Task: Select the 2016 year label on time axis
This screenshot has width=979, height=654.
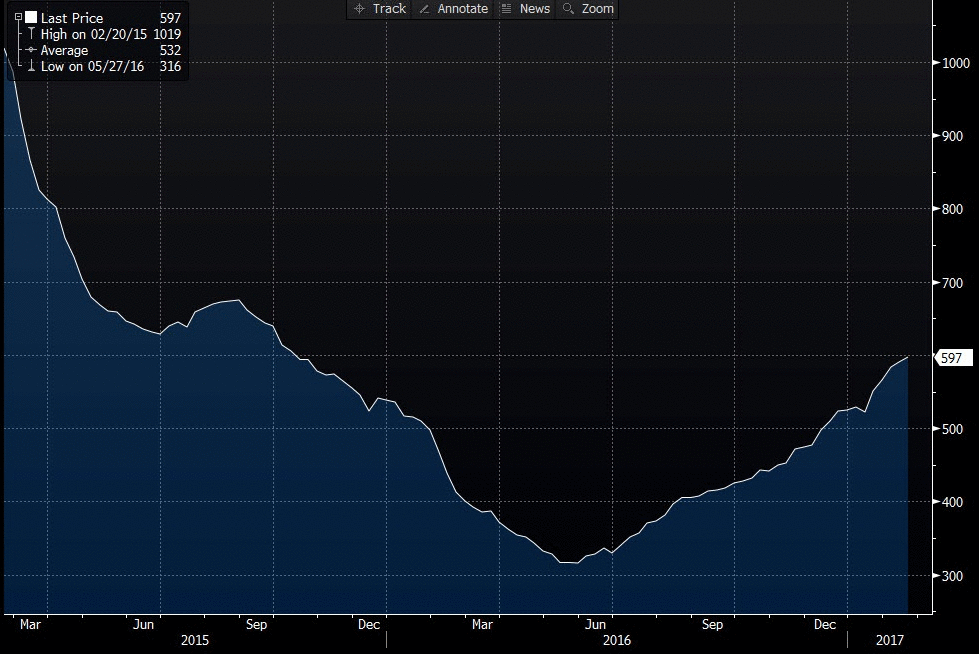Action: pos(617,638)
